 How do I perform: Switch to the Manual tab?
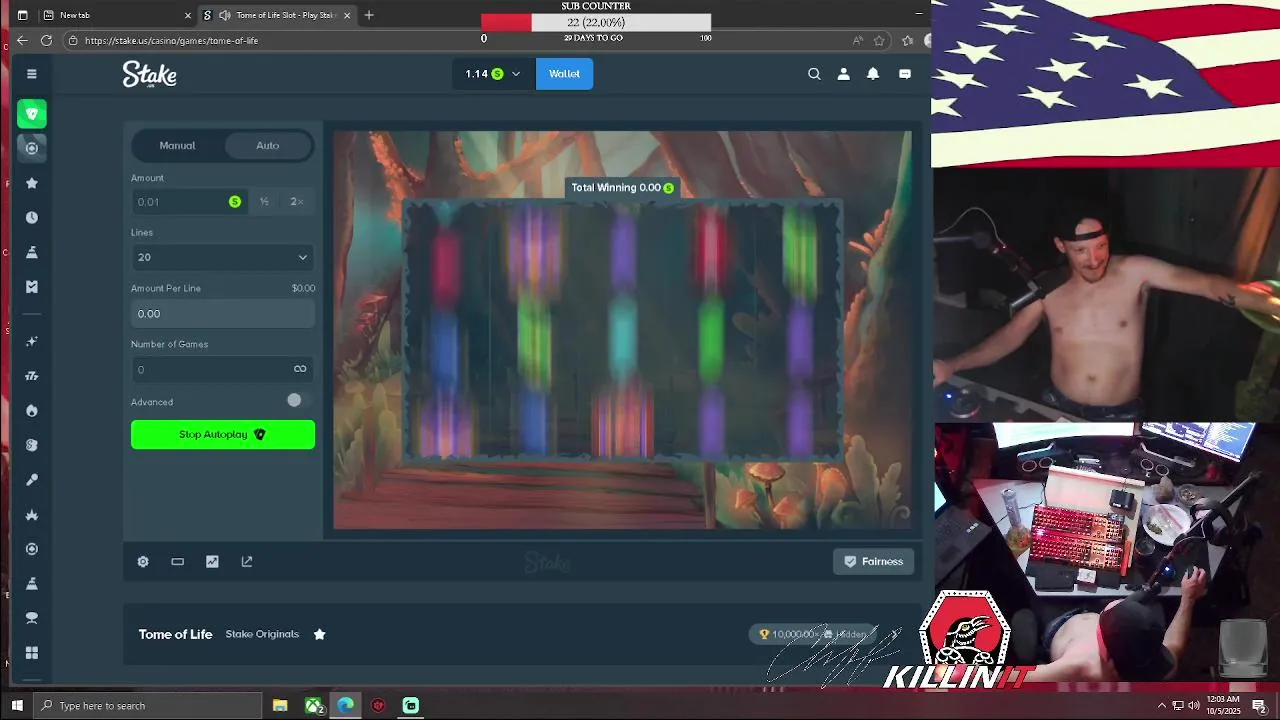pos(178,146)
